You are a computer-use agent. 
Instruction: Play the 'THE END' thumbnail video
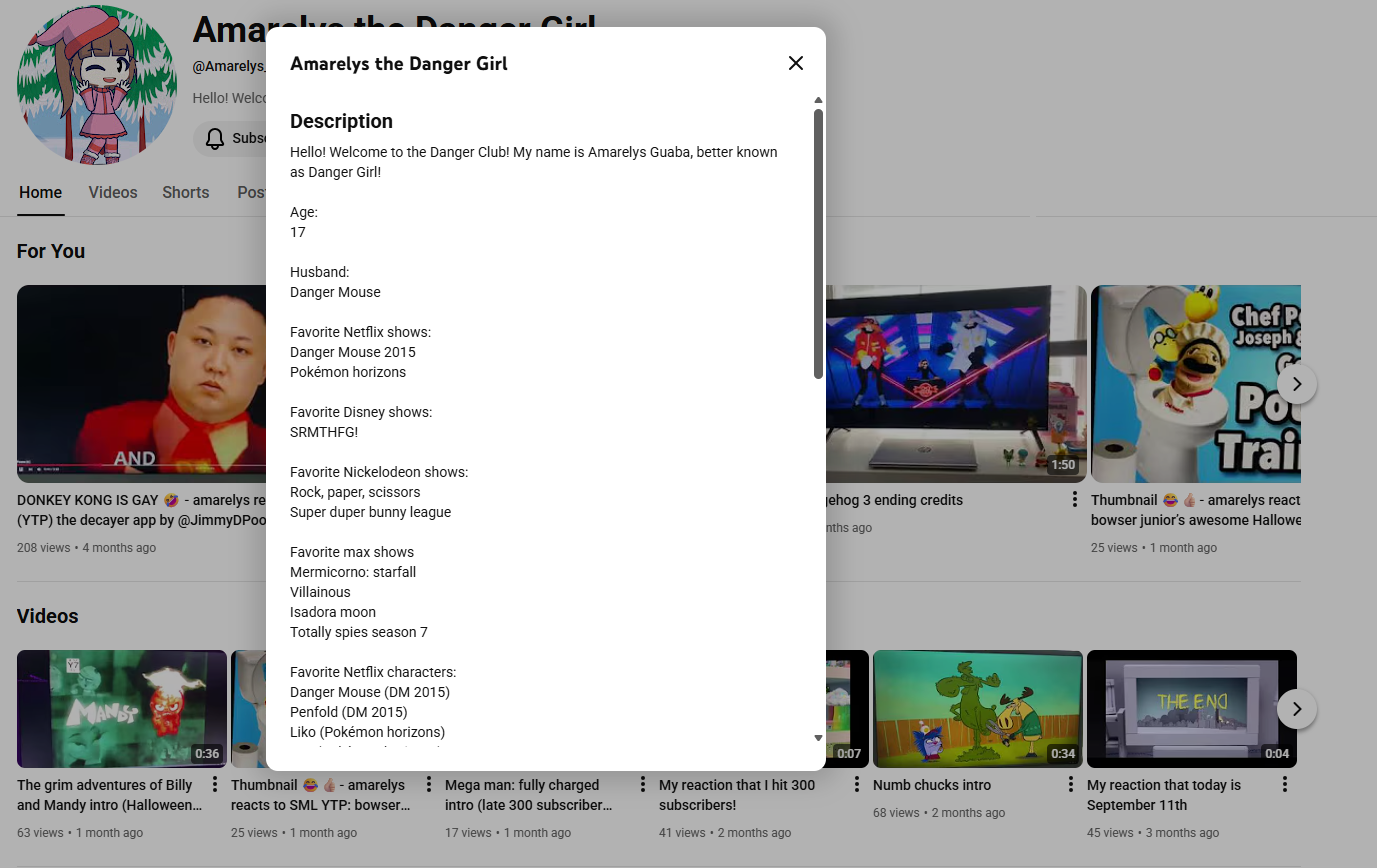[x=1191, y=708]
